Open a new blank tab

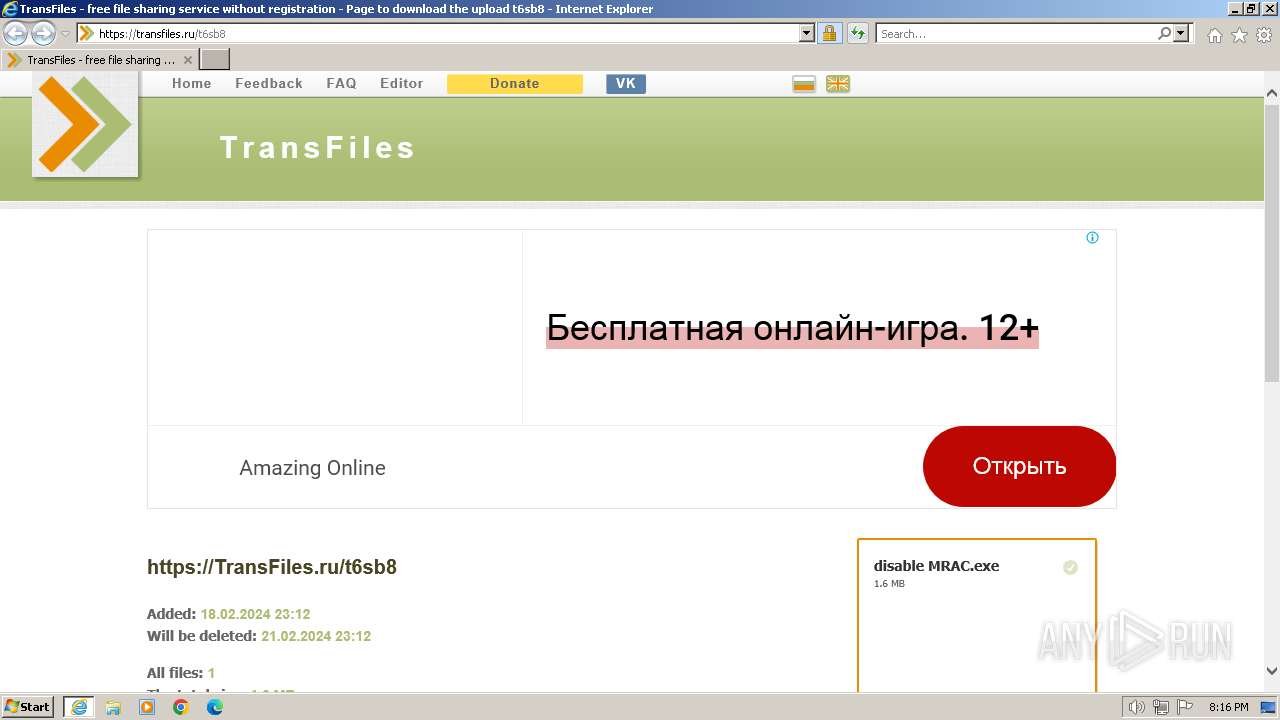pos(215,60)
